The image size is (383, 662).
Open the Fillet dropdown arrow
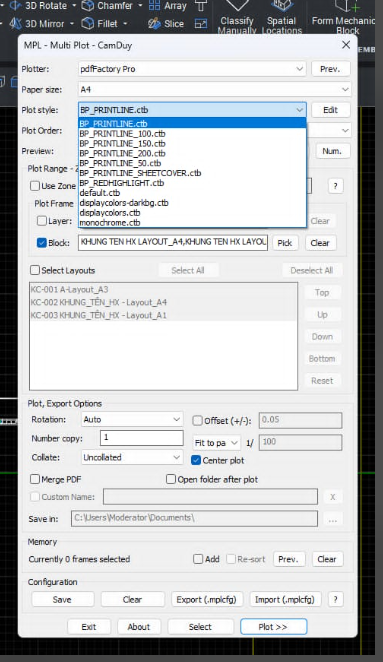tap(125, 24)
